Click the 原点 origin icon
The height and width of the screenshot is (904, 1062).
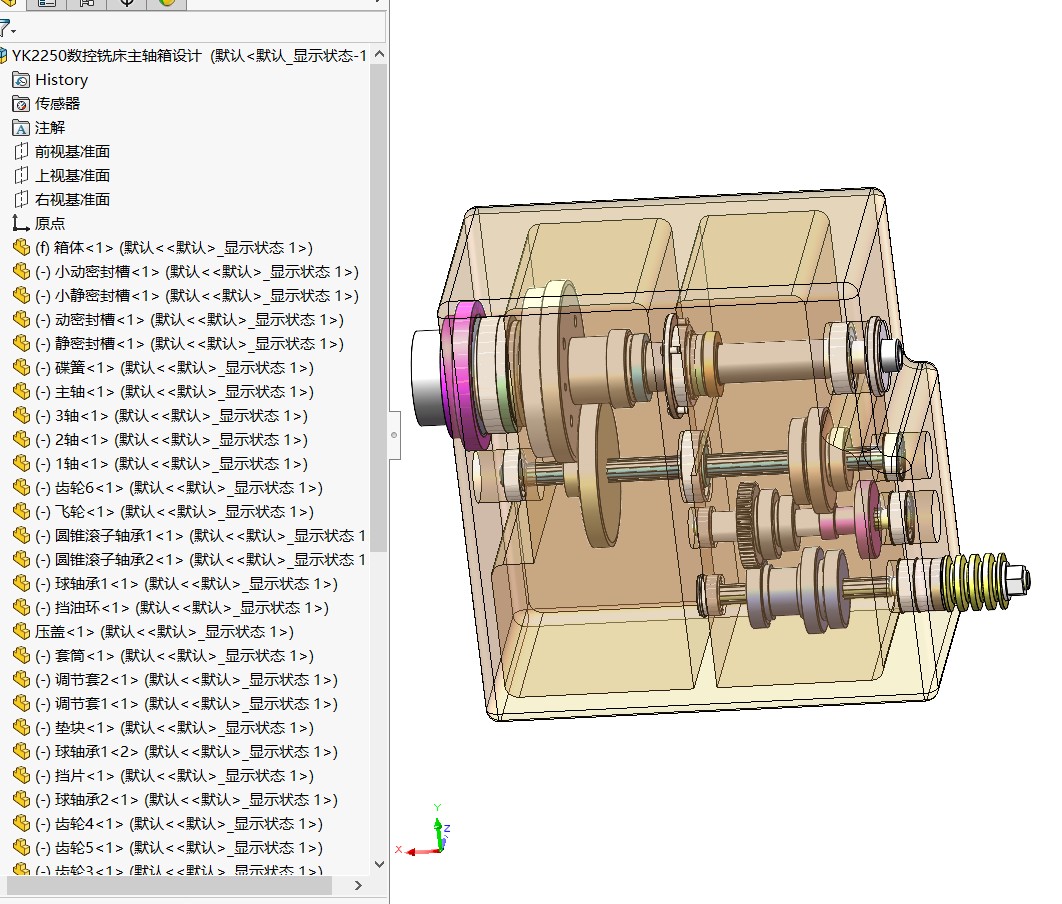coord(21,223)
